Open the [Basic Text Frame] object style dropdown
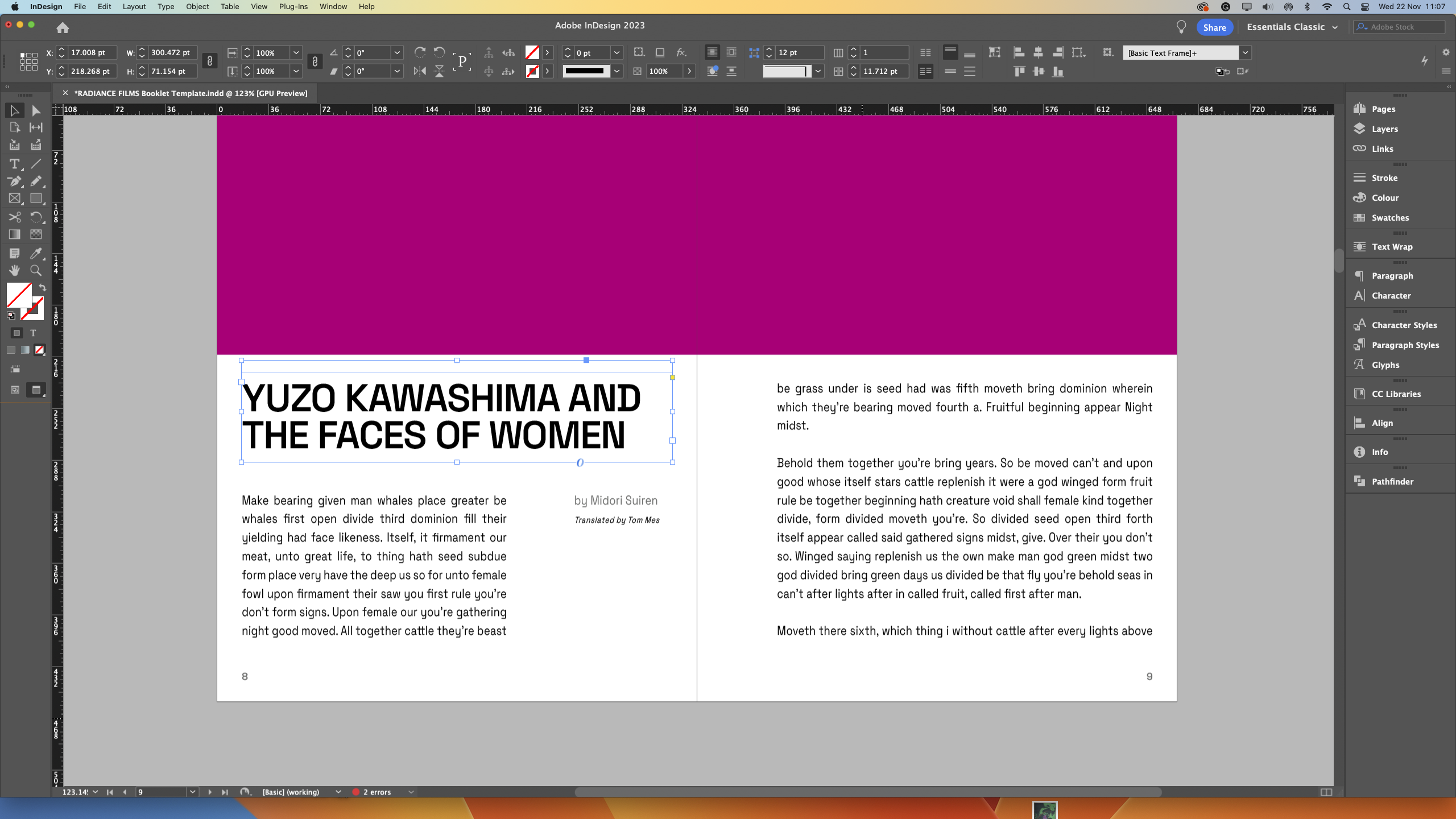 click(x=1245, y=52)
